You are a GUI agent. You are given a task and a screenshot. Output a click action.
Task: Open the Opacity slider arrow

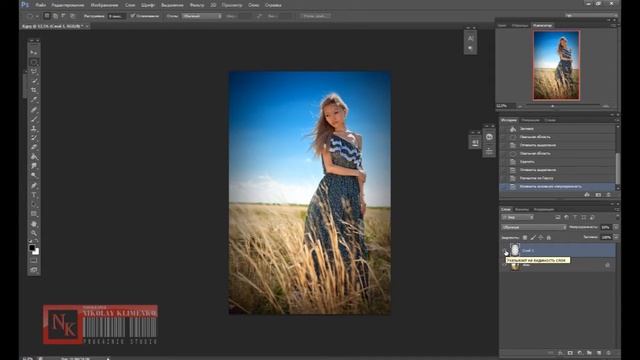(x=616, y=227)
